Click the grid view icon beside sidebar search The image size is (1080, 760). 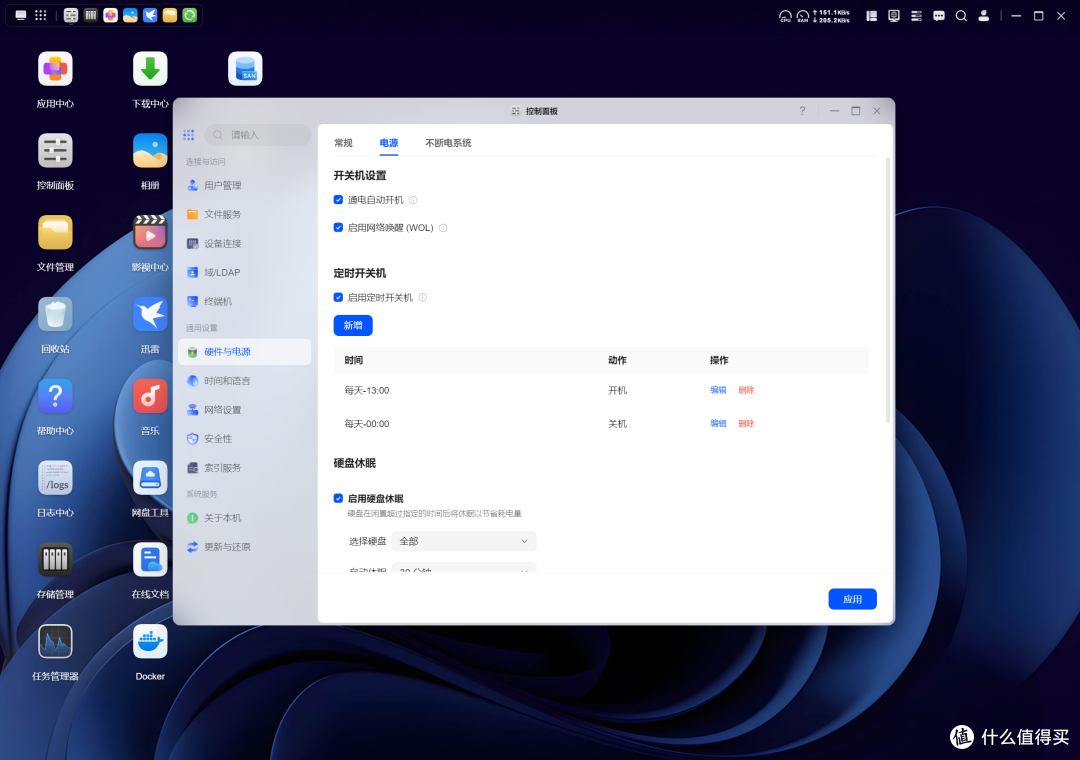[189, 135]
